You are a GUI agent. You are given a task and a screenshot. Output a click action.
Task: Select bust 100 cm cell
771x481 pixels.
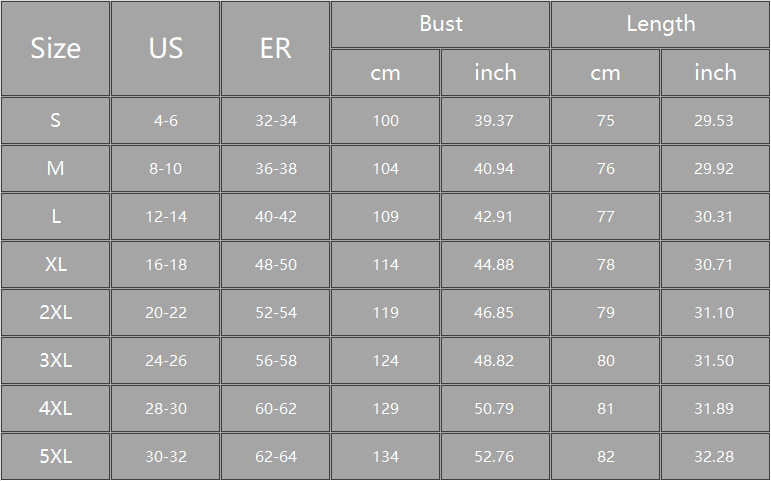pyautogui.click(x=385, y=121)
